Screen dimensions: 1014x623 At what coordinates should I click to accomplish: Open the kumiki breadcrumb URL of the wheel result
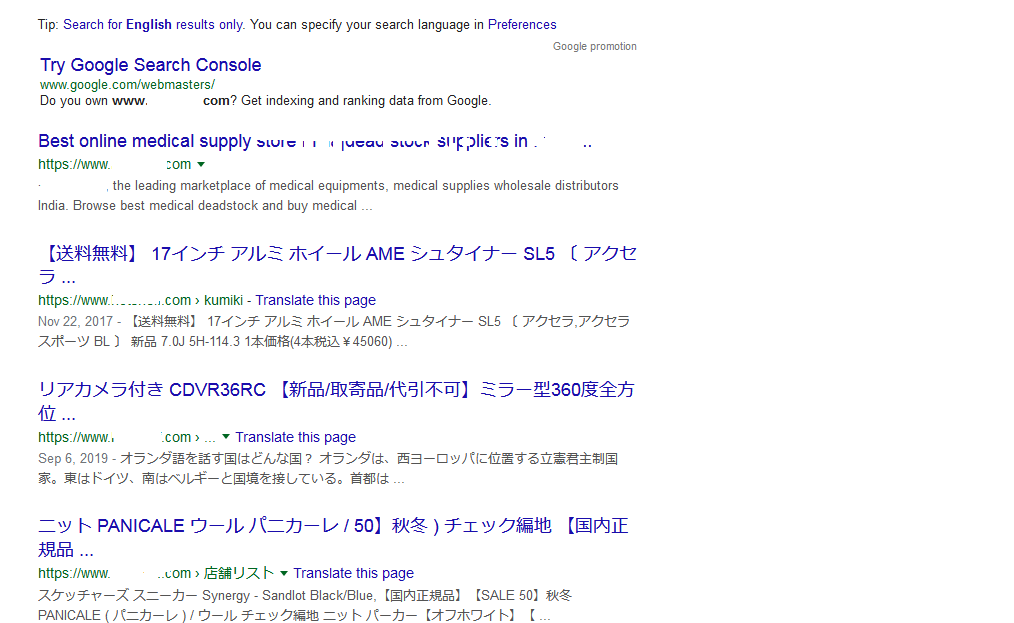pyautogui.click(x=140, y=300)
